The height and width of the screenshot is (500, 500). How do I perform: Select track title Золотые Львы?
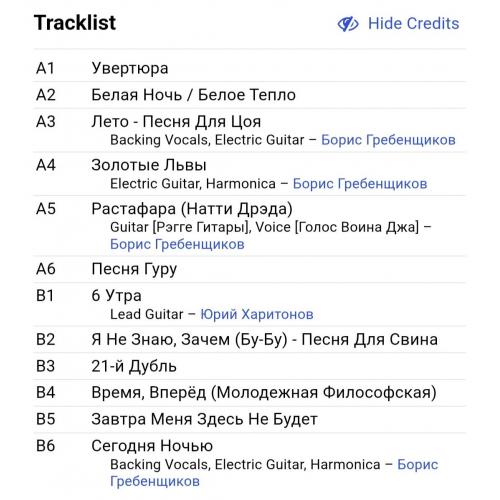[149, 165]
